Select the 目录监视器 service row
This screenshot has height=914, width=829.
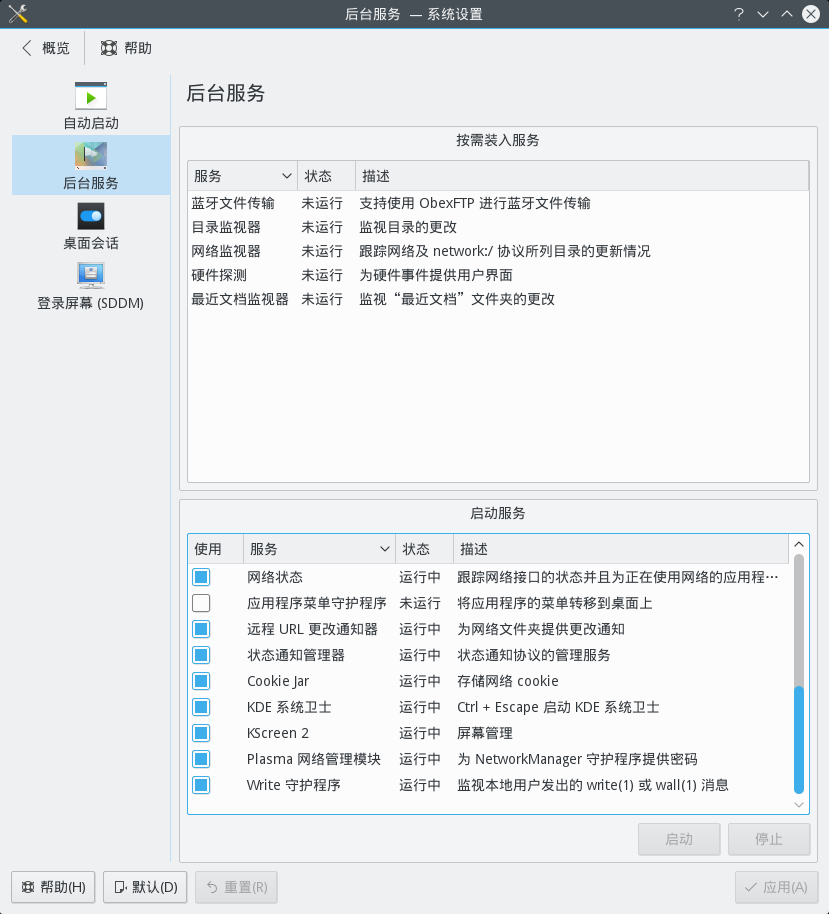click(x=498, y=227)
